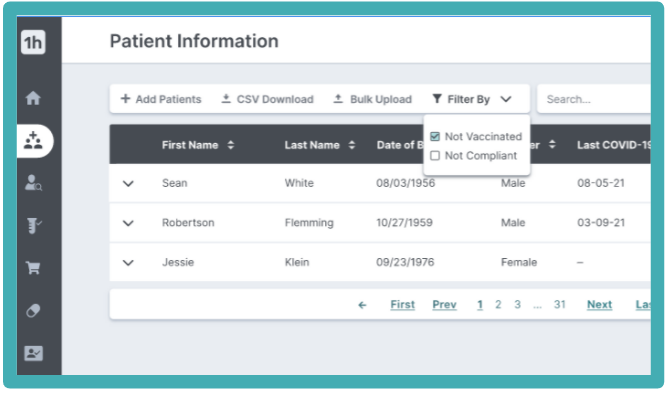The width and height of the screenshot is (668, 394).
Task: Open the ID card check sidebar icon
Action: click(33, 353)
